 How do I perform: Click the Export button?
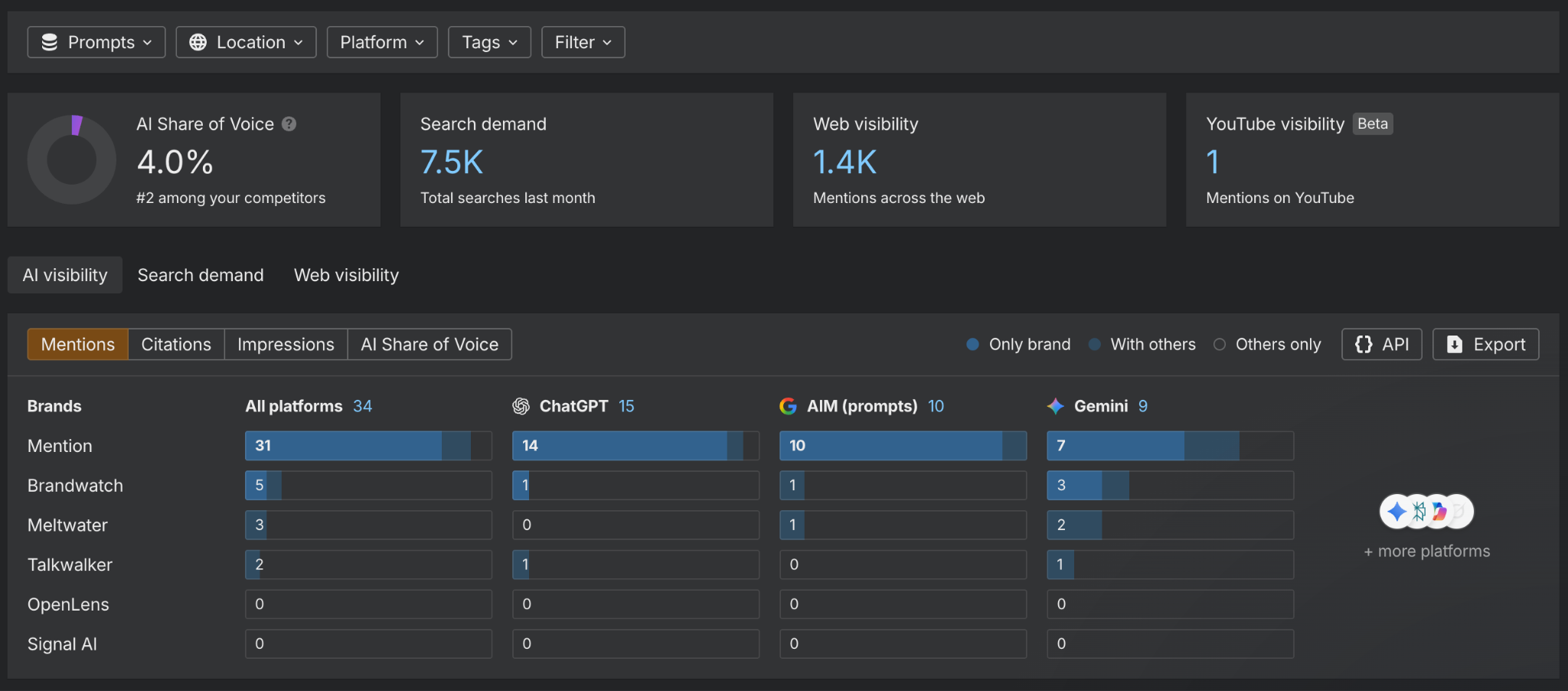pyautogui.click(x=1486, y=344)
